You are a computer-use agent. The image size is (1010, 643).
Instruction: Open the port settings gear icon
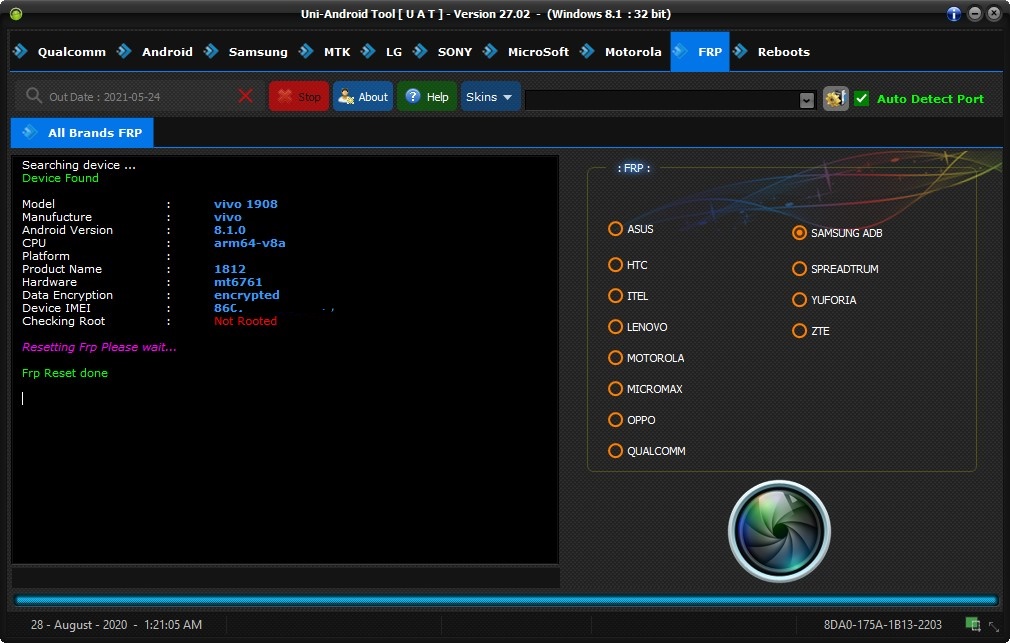[x=835, y=99]
